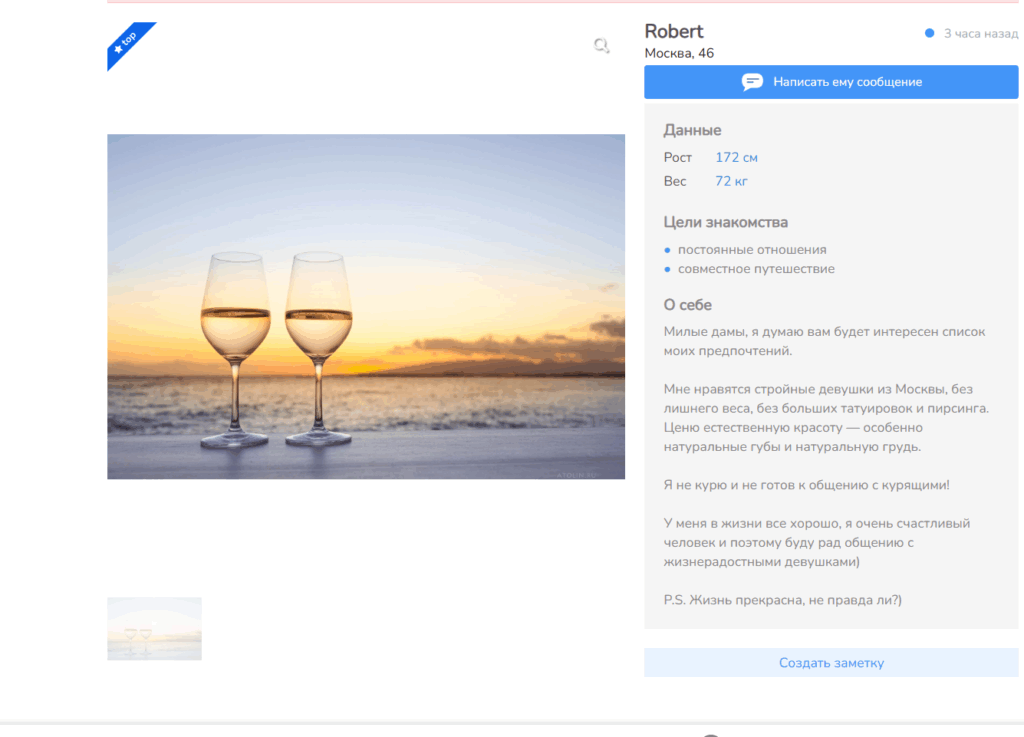Click "постоянные отношения" goal item

point(752,250)
